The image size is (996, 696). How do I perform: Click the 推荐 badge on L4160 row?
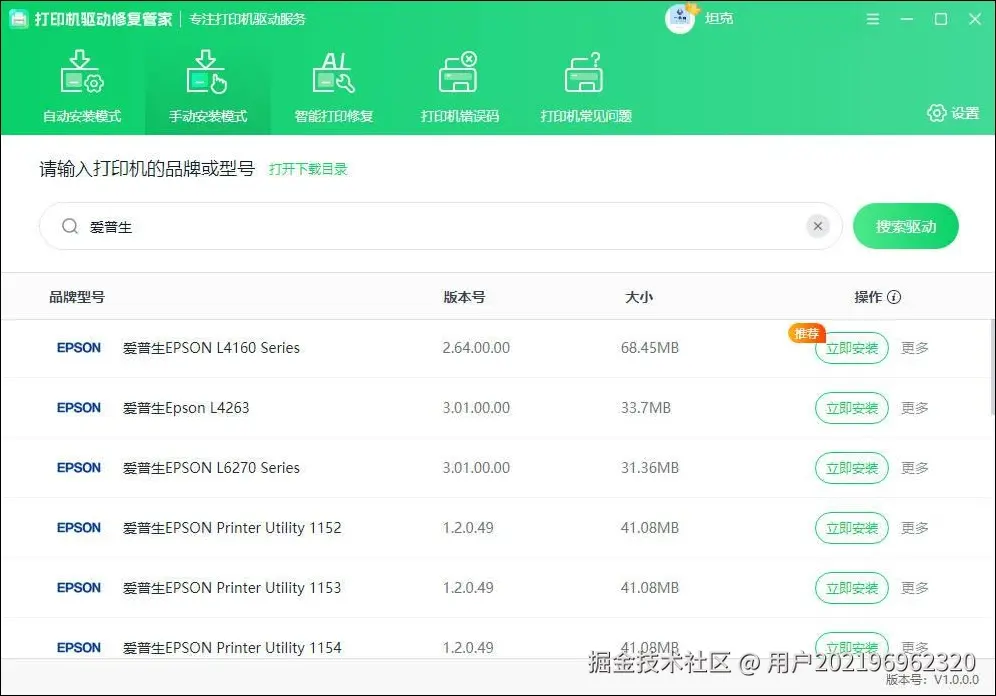pyautogui.click(x=807, y=333)
